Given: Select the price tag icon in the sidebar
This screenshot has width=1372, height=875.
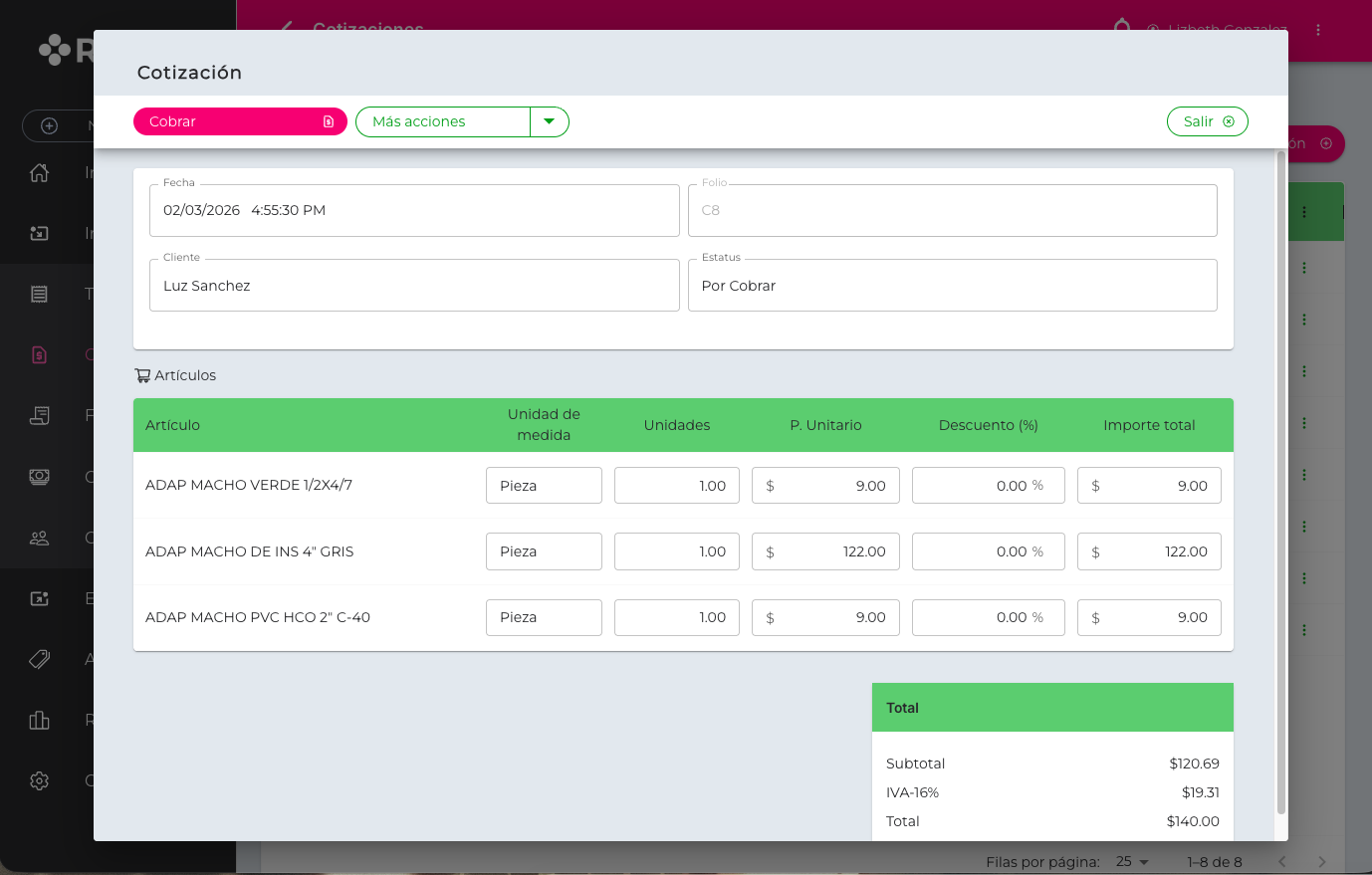Looking at the screenshot, I should tap(40, 659).
